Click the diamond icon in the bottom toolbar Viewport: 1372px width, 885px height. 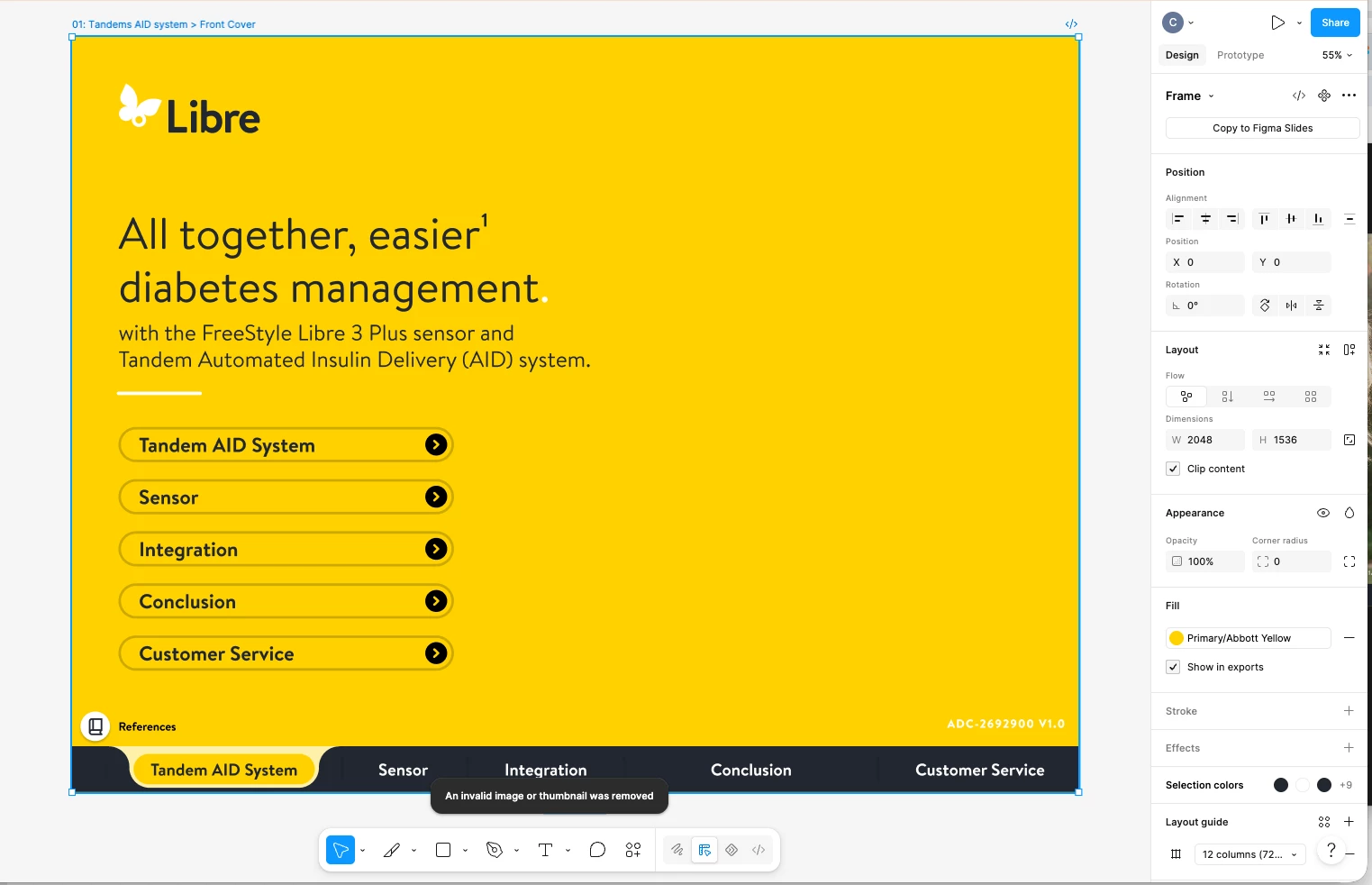tap(731, 850)
